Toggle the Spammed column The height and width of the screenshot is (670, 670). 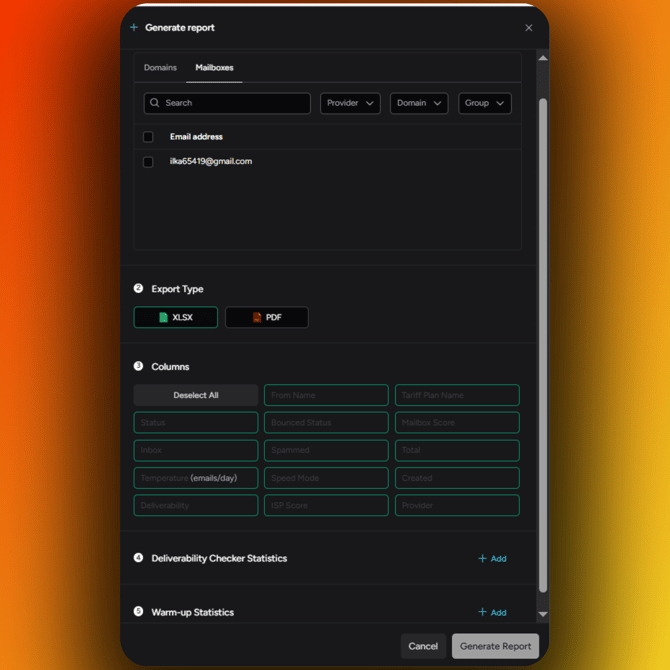click(326, 450)
